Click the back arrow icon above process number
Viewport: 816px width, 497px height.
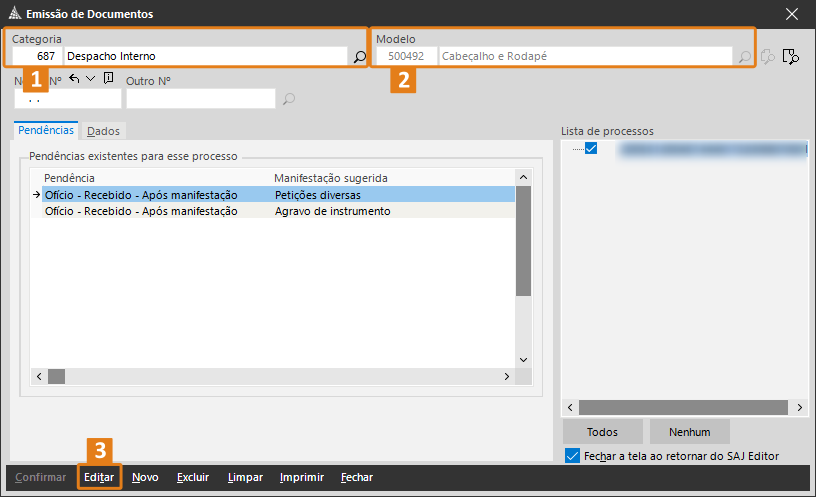pos(74,79)
